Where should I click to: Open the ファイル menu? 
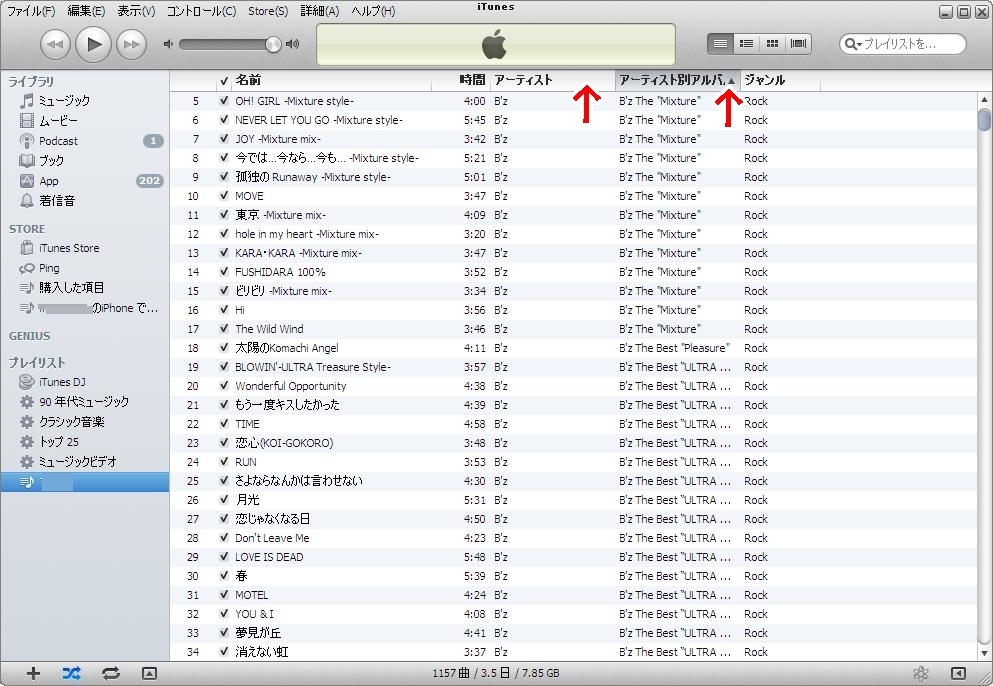click(31, 11)
